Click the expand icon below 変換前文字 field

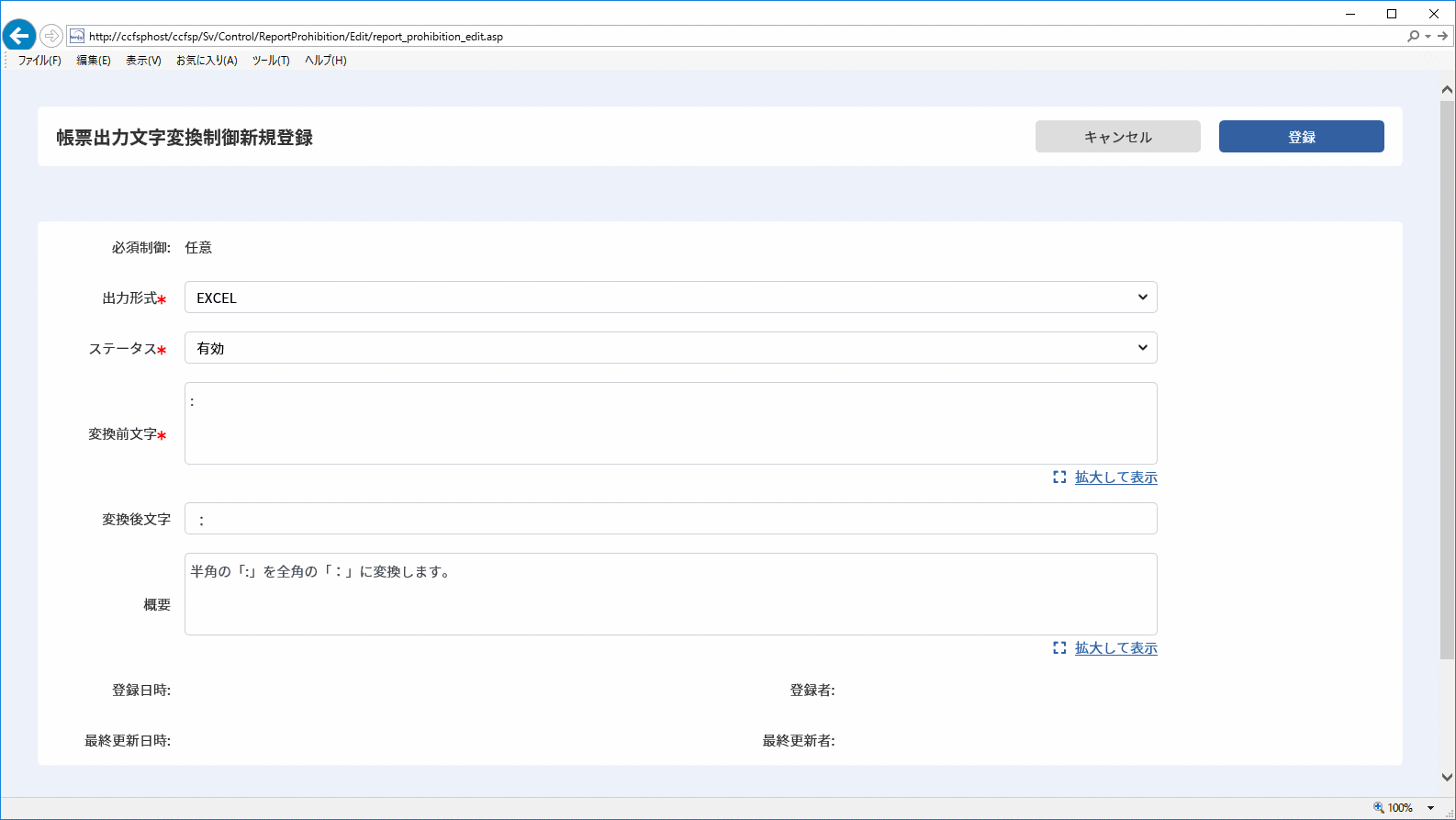click(x=1059, y=477)
